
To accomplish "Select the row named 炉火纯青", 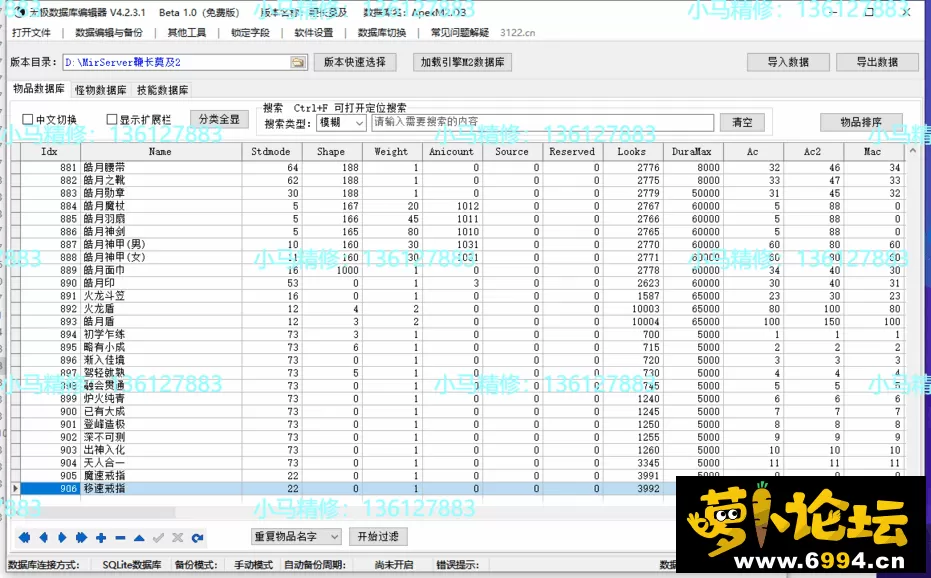I will point(457,399).
